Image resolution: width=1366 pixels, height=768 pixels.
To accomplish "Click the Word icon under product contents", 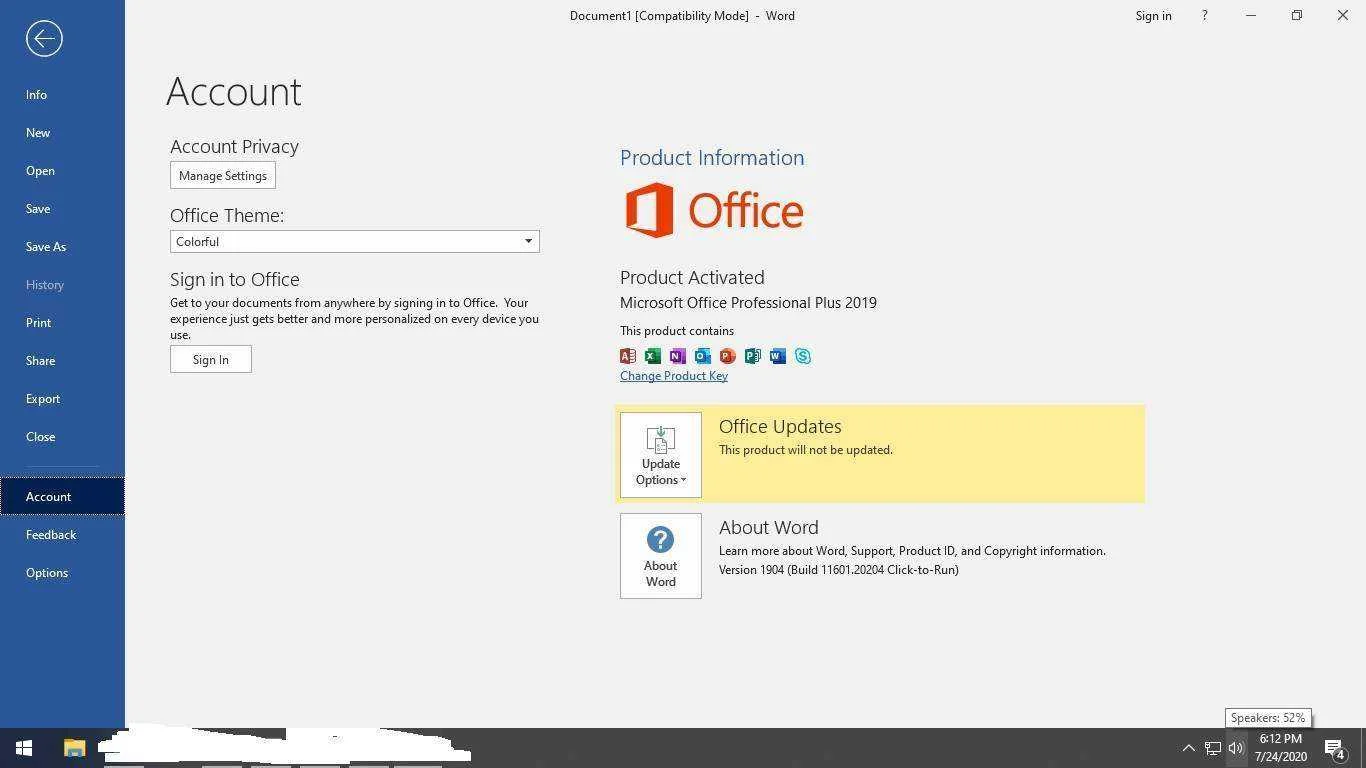I will [x=778, y=356].
